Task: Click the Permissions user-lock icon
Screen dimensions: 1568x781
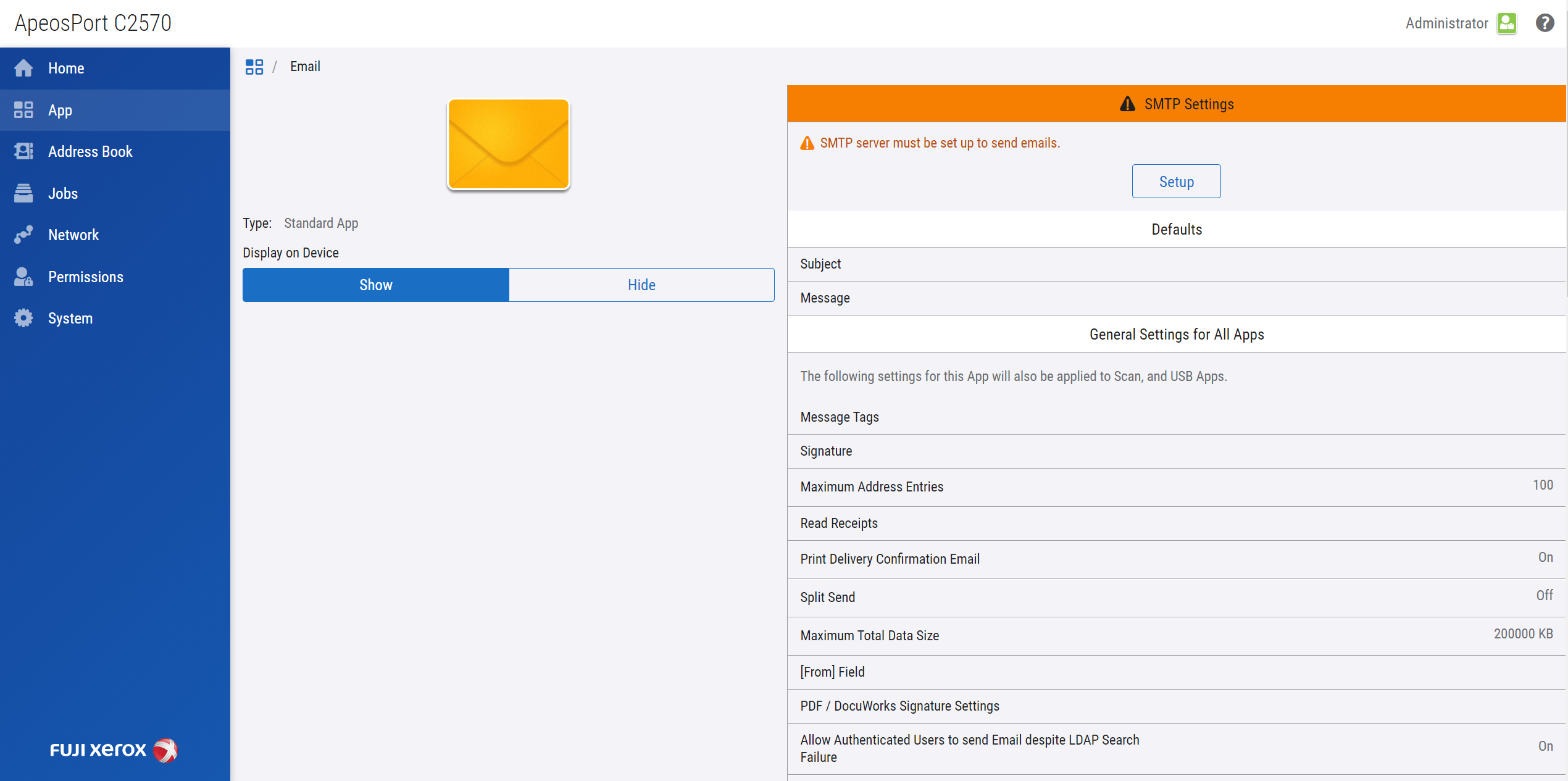Action: [x=23, y=277]
